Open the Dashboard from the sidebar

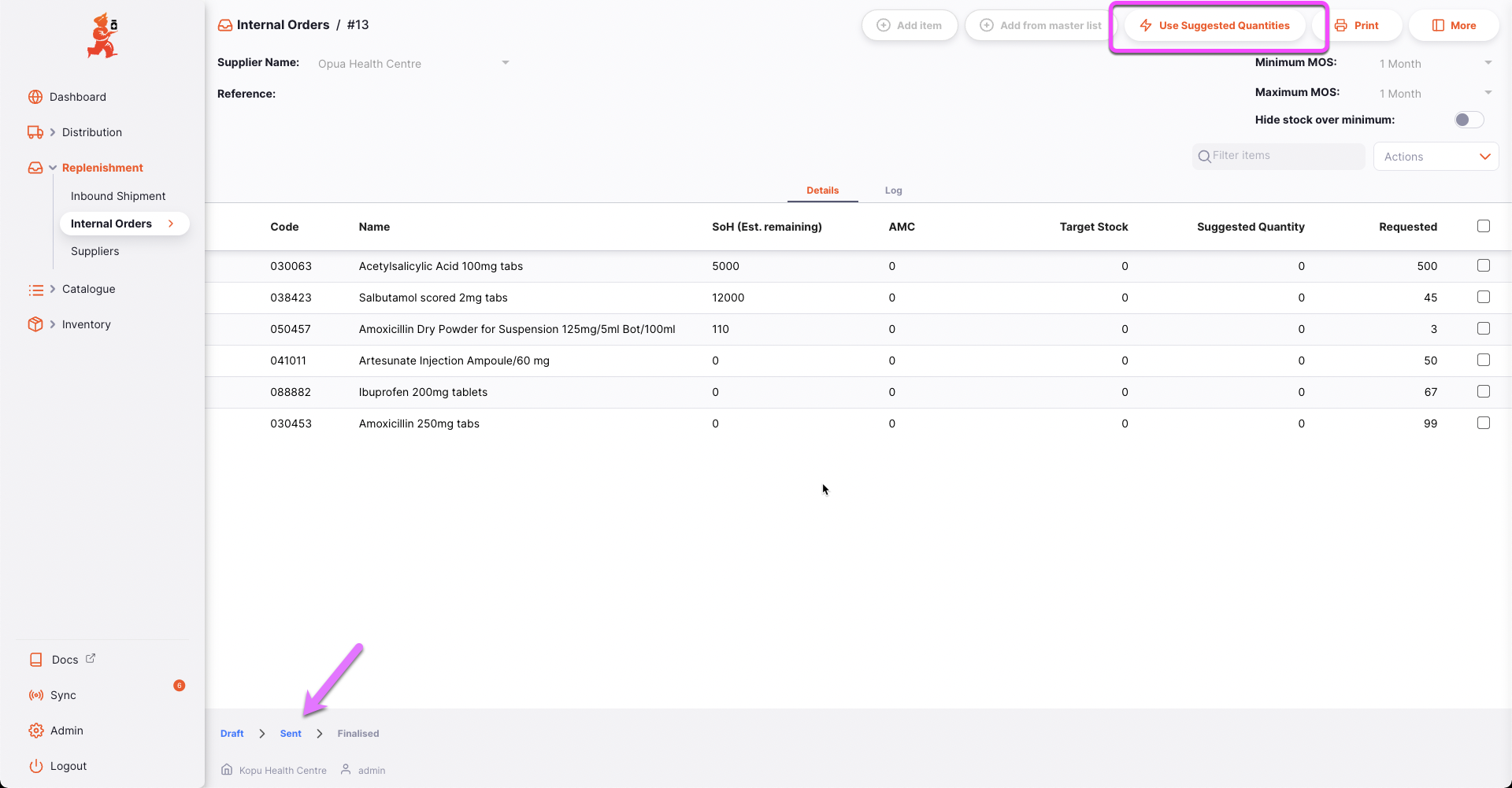[35, 97]
